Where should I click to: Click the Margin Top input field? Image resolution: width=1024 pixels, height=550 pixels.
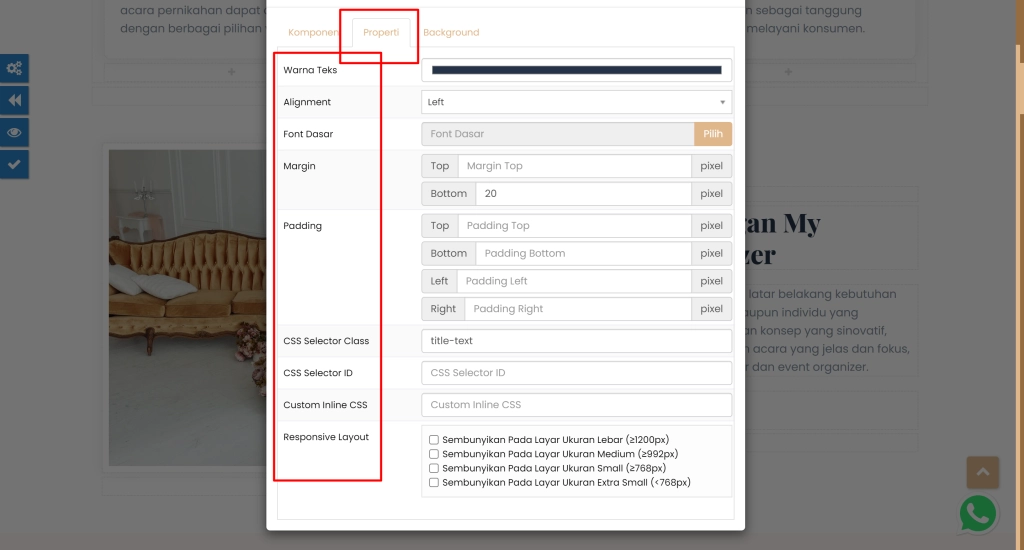click(x=574, y=166)
